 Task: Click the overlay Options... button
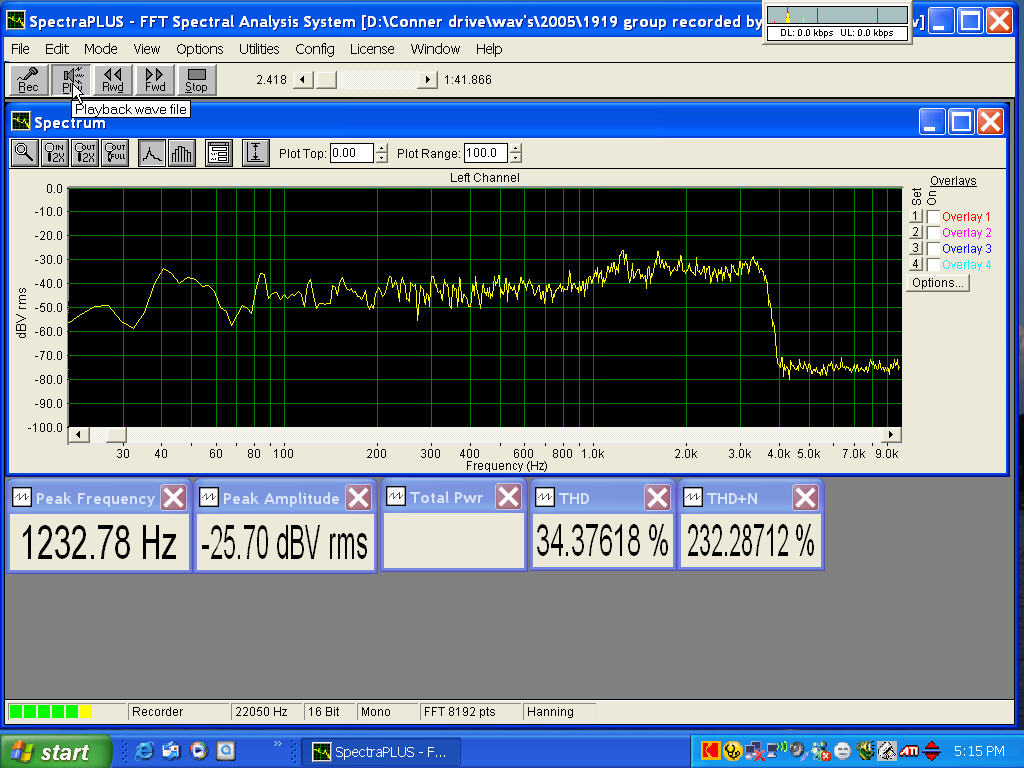[x=938, y=283]
